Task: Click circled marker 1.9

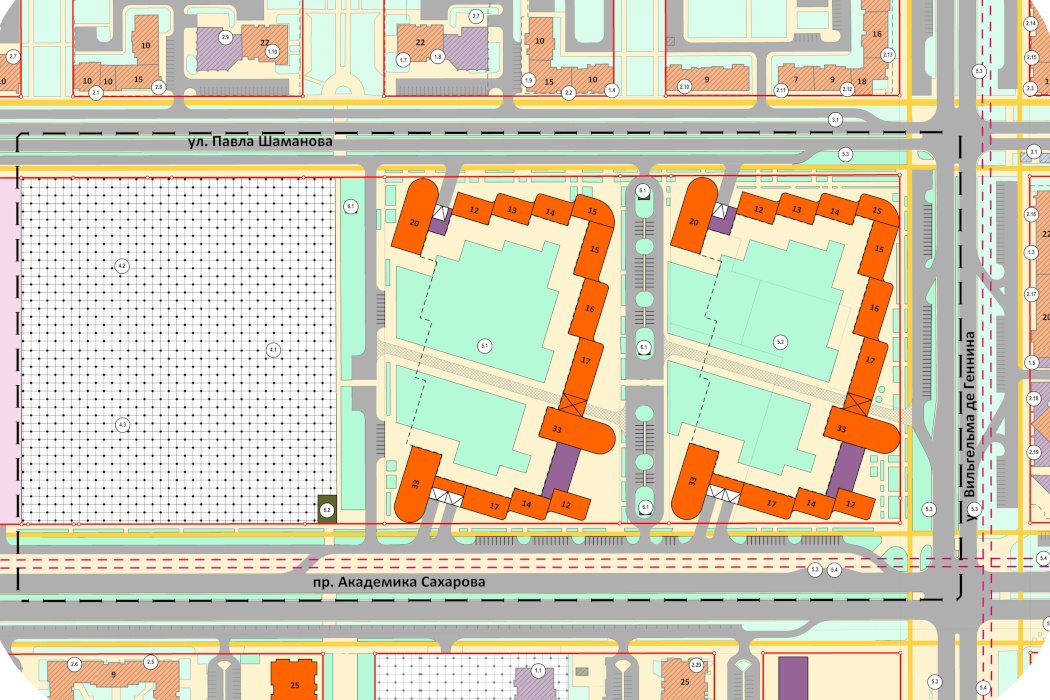Action: (x=528, y=80)
